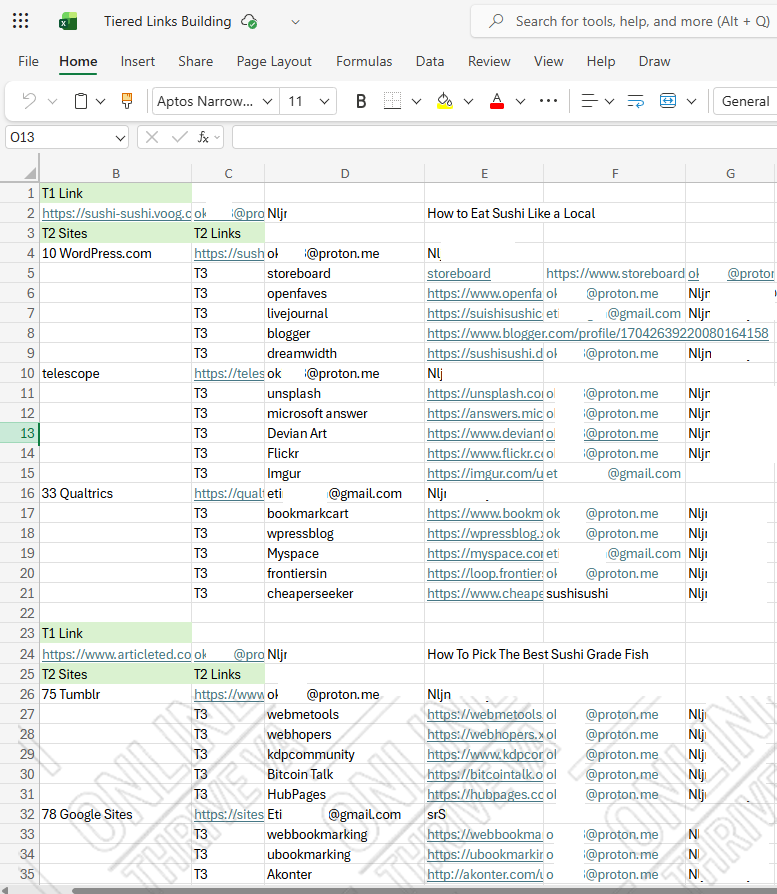Select the '33 Qualtrics' cell
Viewport: 777px width, 894px height.
pyautogui.click(x=116, y=493)
